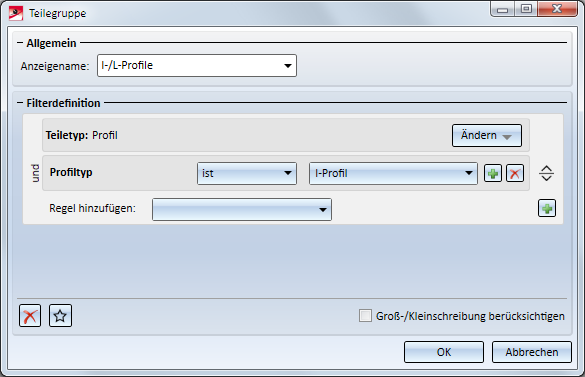Click the star favorites icon
This screenshot has height=377, width=585.
[60, 316]
